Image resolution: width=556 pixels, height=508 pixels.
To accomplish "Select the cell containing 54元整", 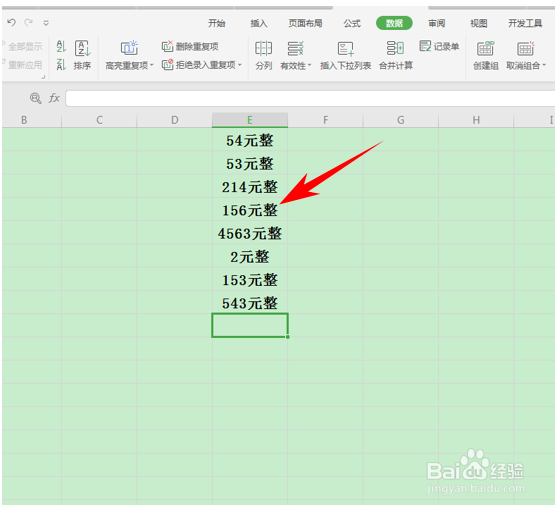I will pos(250,140).
